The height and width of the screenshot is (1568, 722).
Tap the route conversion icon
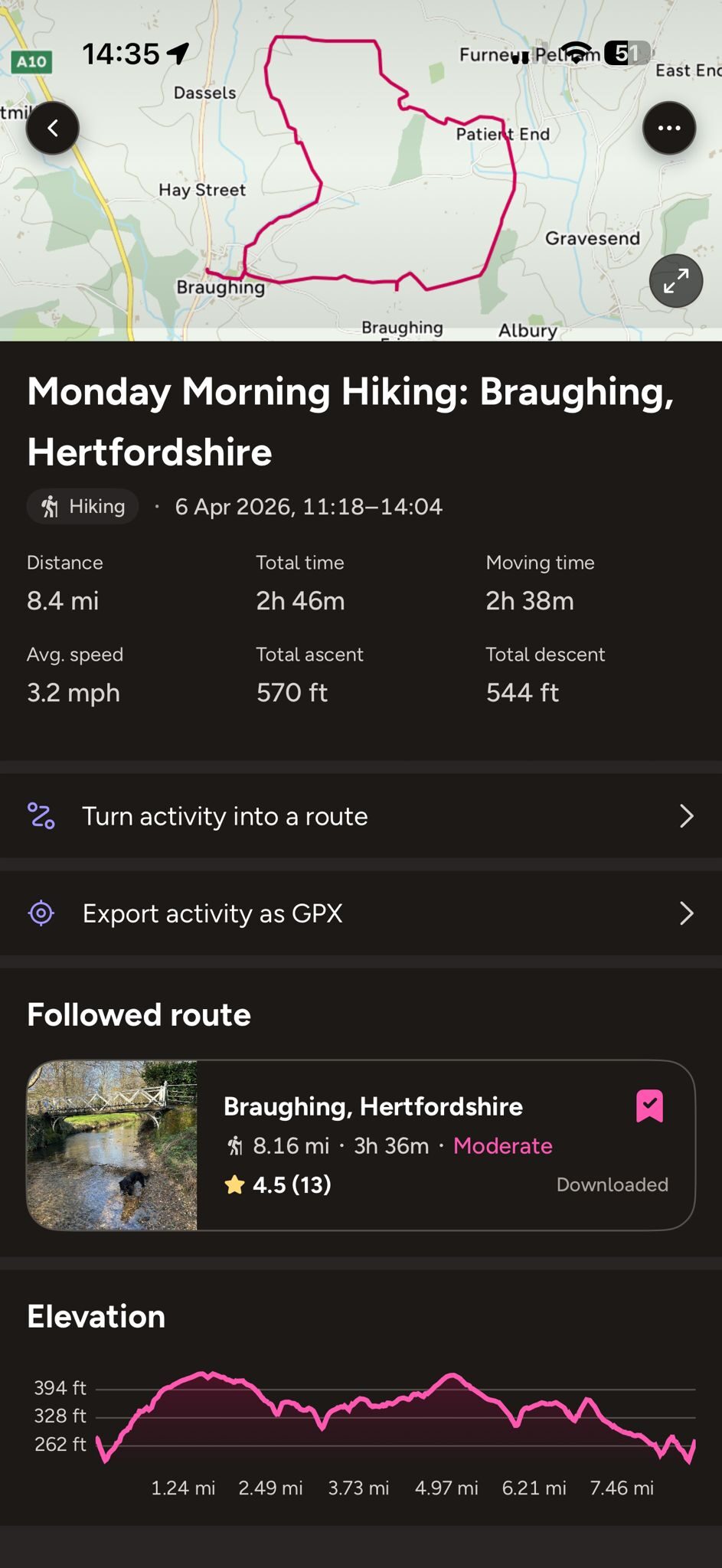coord(41,816)
